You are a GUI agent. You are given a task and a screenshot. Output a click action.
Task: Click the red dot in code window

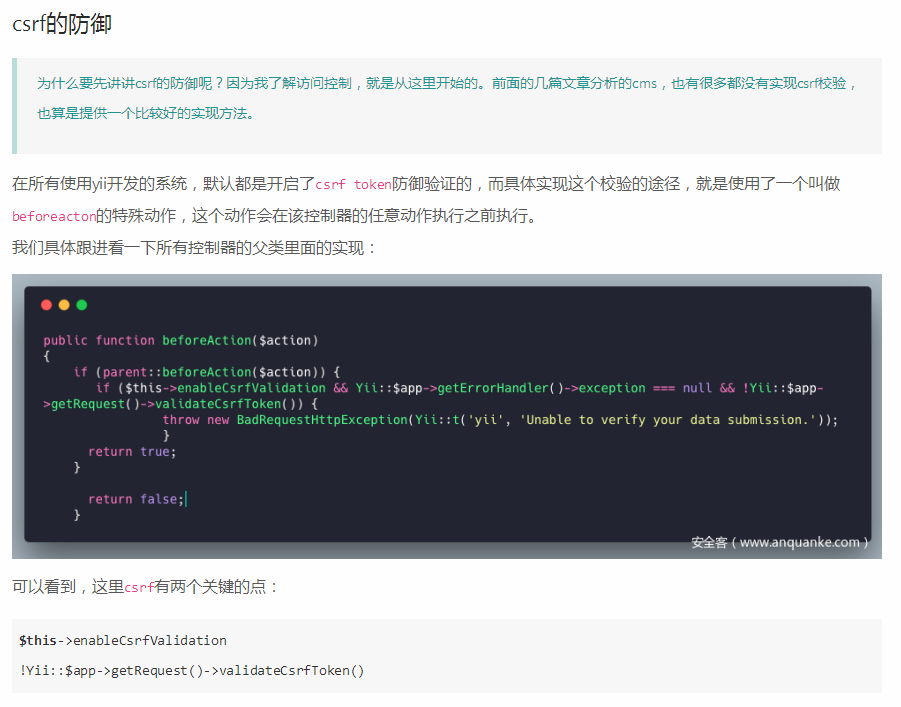pyautogui.click(x=46, y=305)
